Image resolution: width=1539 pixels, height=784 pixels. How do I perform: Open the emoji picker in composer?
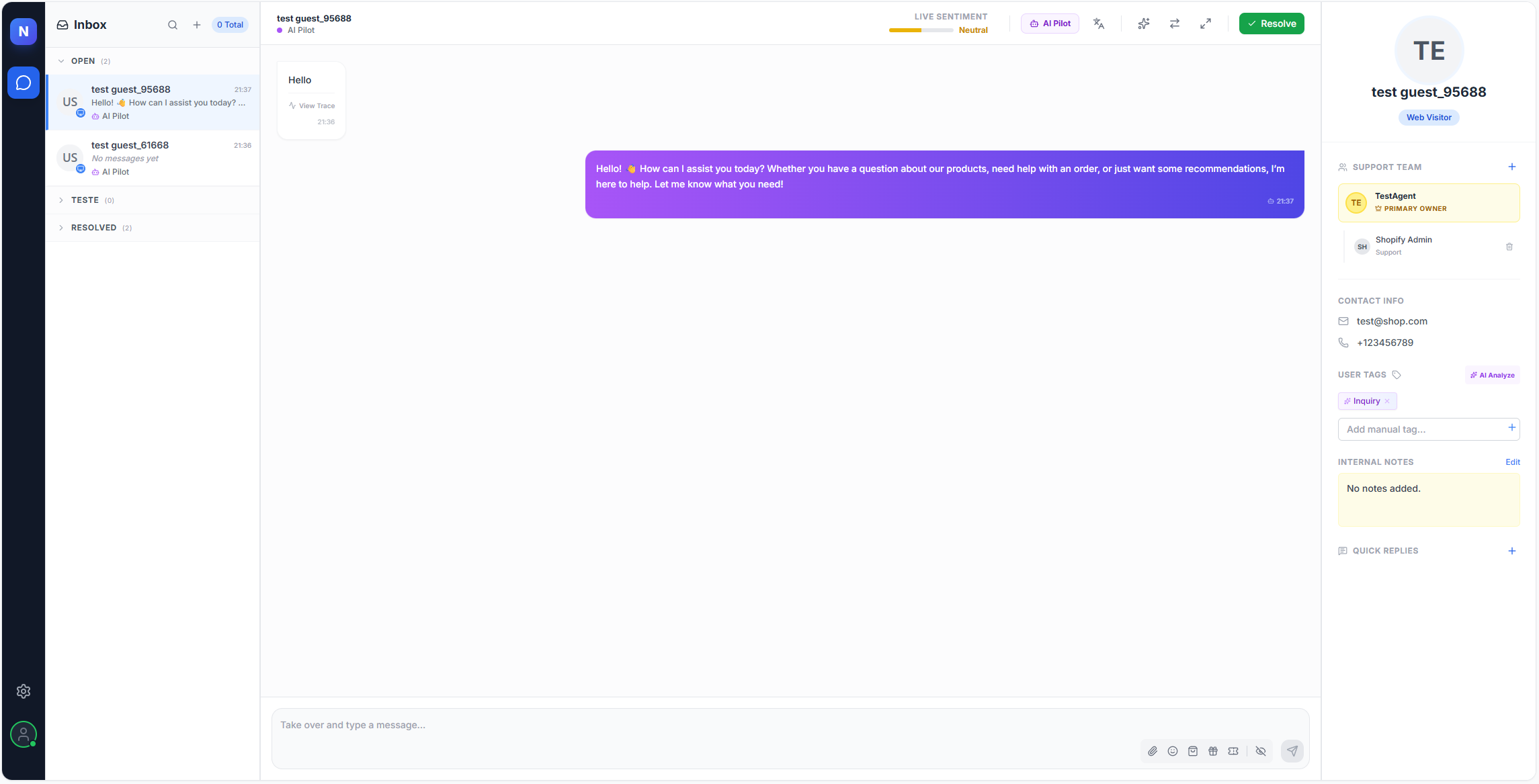[1173, 751]
